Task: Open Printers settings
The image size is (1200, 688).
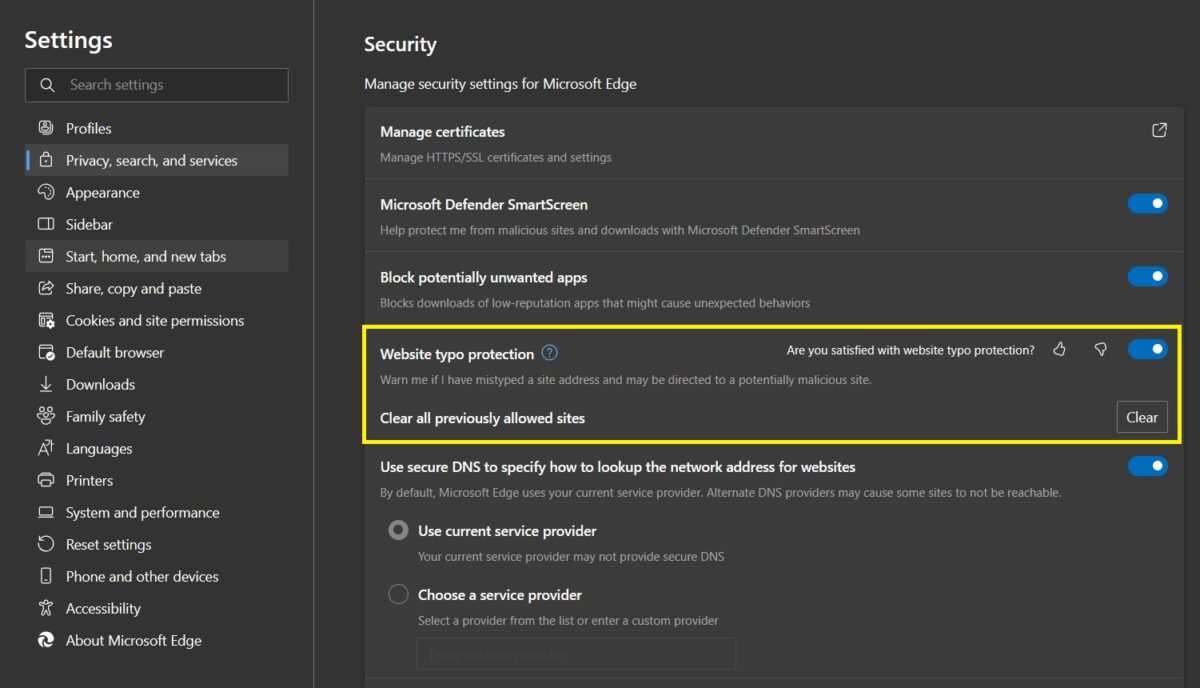Action: tap(156, 480)
